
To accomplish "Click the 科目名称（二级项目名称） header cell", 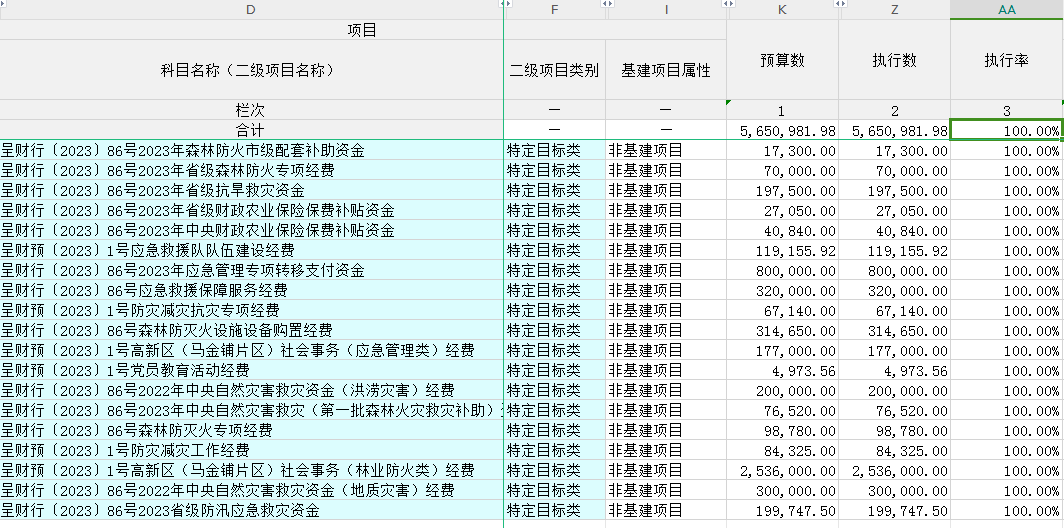I will [251, 70].
